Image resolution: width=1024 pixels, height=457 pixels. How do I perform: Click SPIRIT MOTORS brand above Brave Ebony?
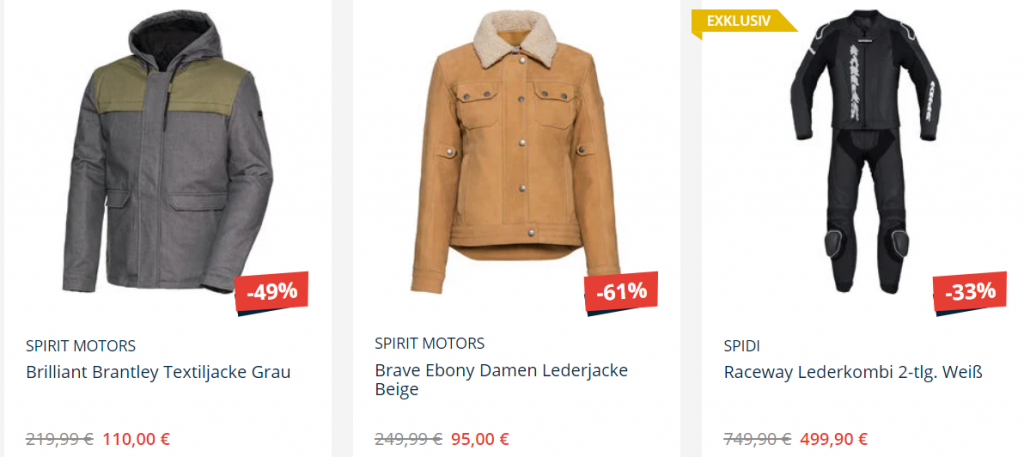(429, 343)
